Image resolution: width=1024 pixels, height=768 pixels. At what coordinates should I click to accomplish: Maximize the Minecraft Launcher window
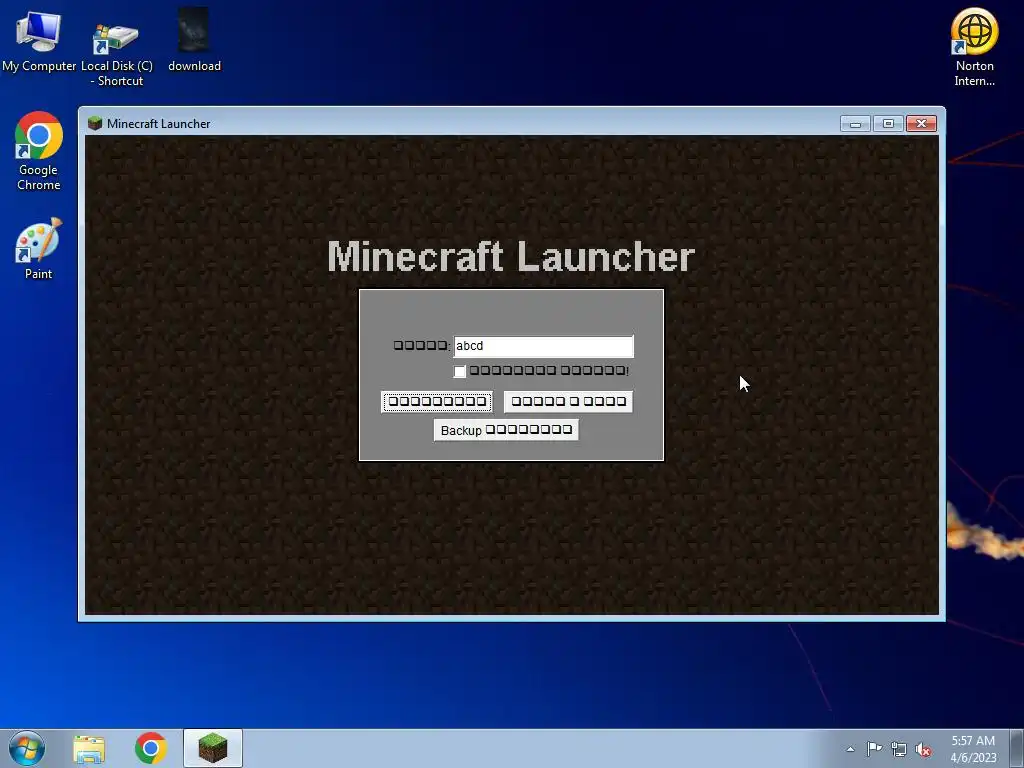888,123
